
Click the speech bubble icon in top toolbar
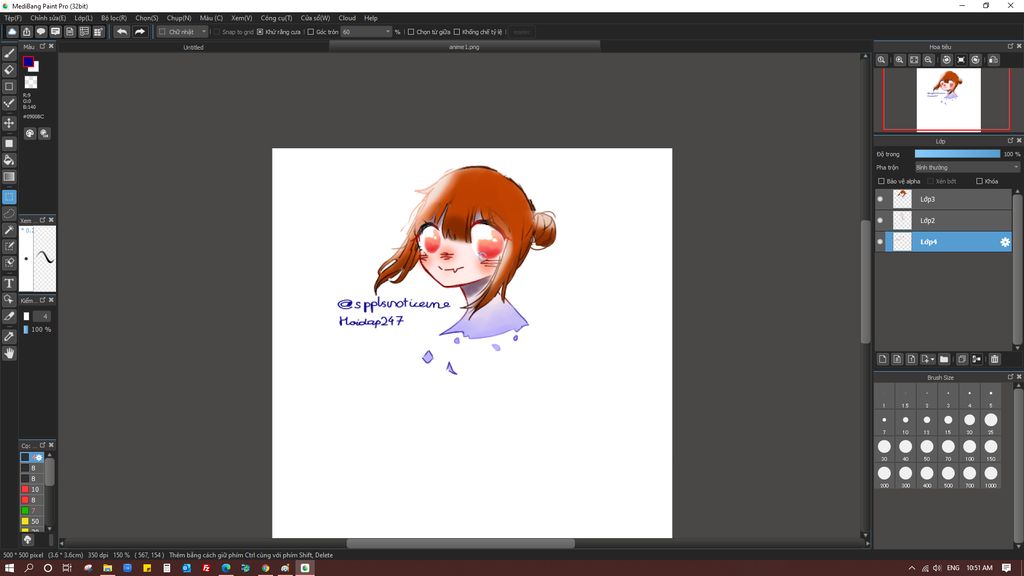click(x=41, y=31)
